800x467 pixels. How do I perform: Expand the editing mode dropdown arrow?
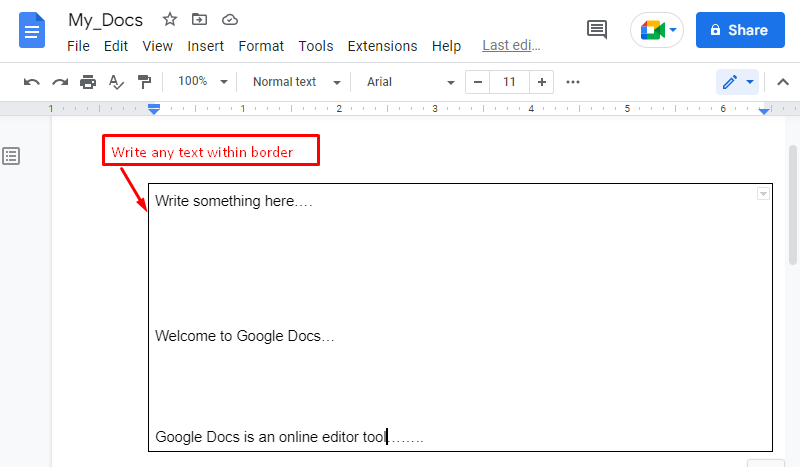750,82
